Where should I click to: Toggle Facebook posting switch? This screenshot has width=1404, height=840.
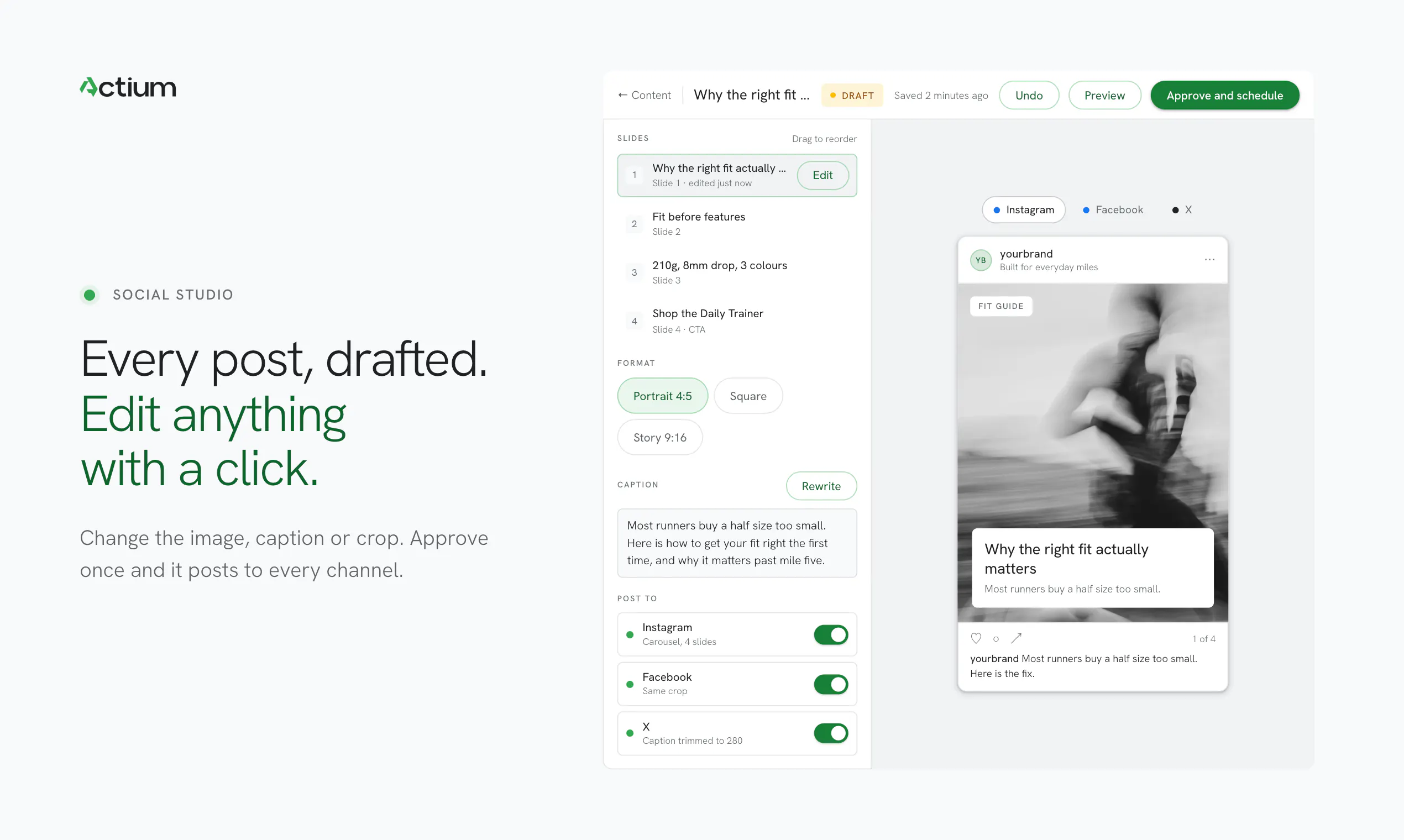point(830,684)
